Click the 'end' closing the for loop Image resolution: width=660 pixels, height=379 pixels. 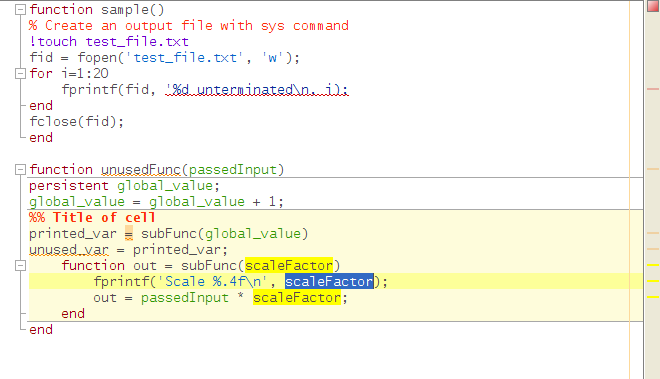tap(41, 106)
